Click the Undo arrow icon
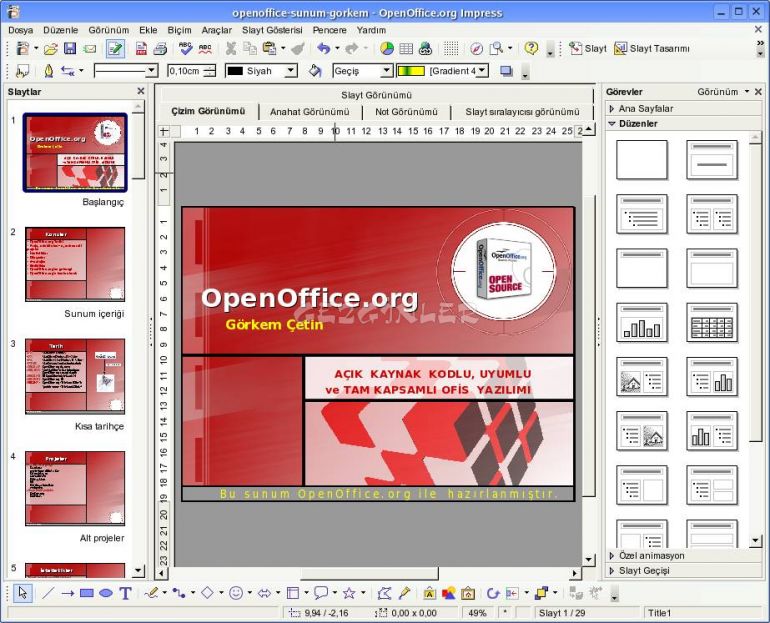770x623 pixels. (x=324, y=48)
